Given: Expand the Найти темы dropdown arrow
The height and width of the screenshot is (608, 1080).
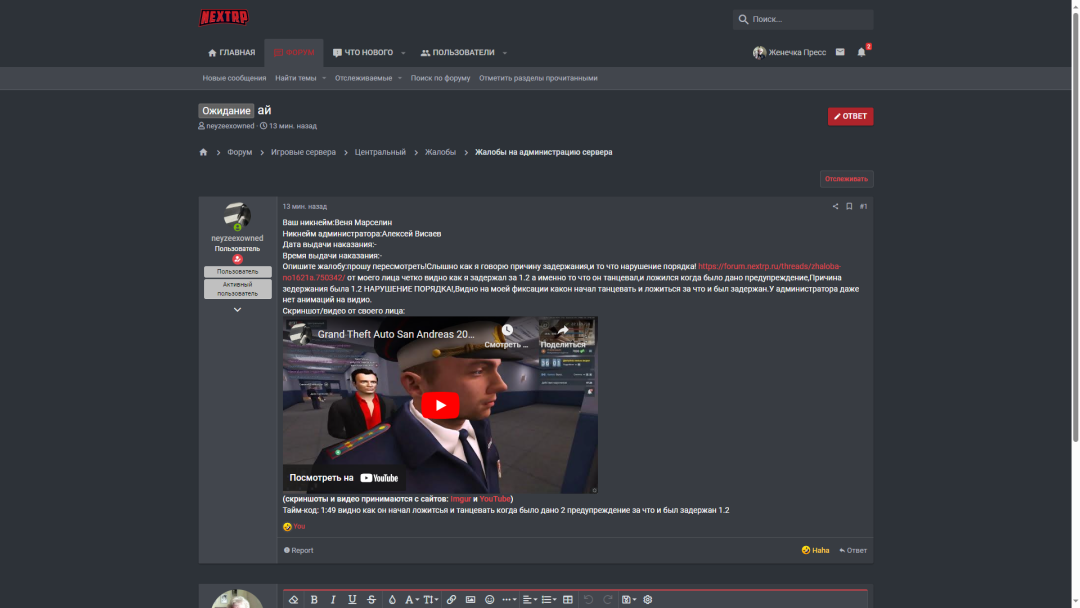Looking at the screenshot, I should tap(324, 78).
